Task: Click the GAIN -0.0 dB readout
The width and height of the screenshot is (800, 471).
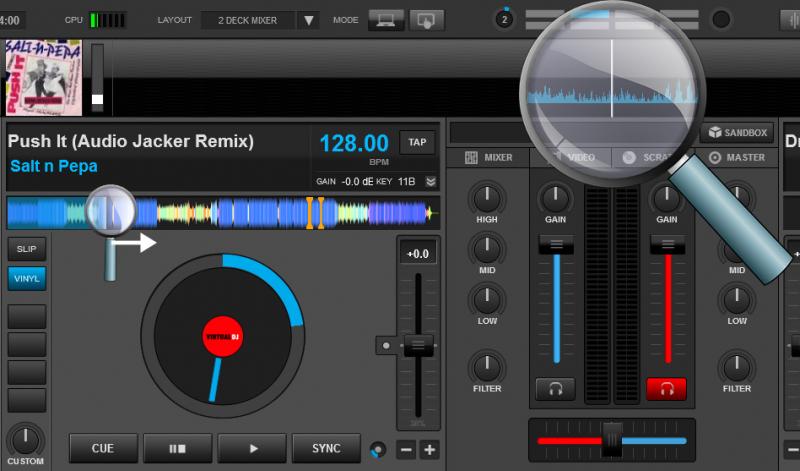Action: (357, 182)
